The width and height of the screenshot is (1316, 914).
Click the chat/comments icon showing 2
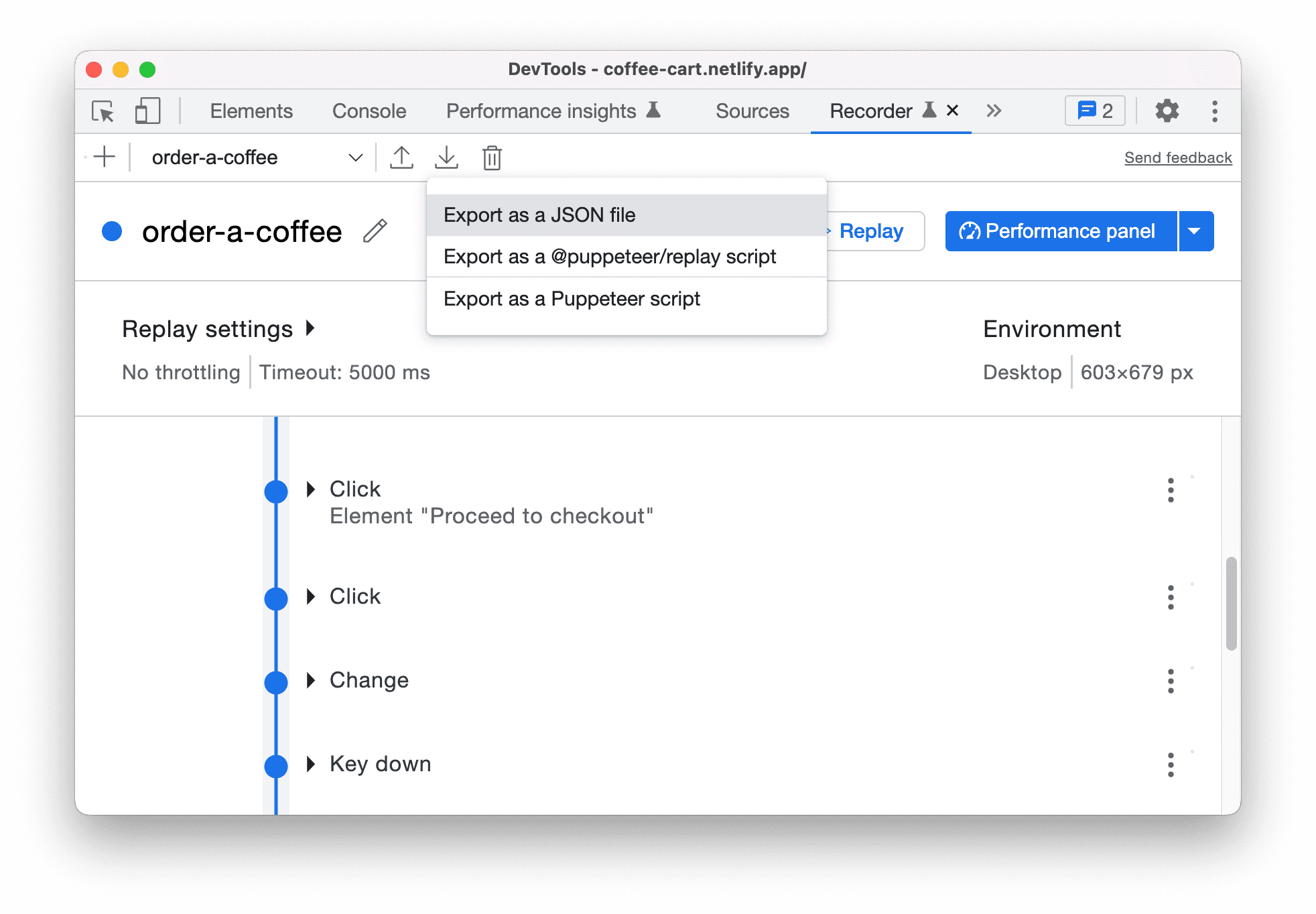click(1096, 110)
